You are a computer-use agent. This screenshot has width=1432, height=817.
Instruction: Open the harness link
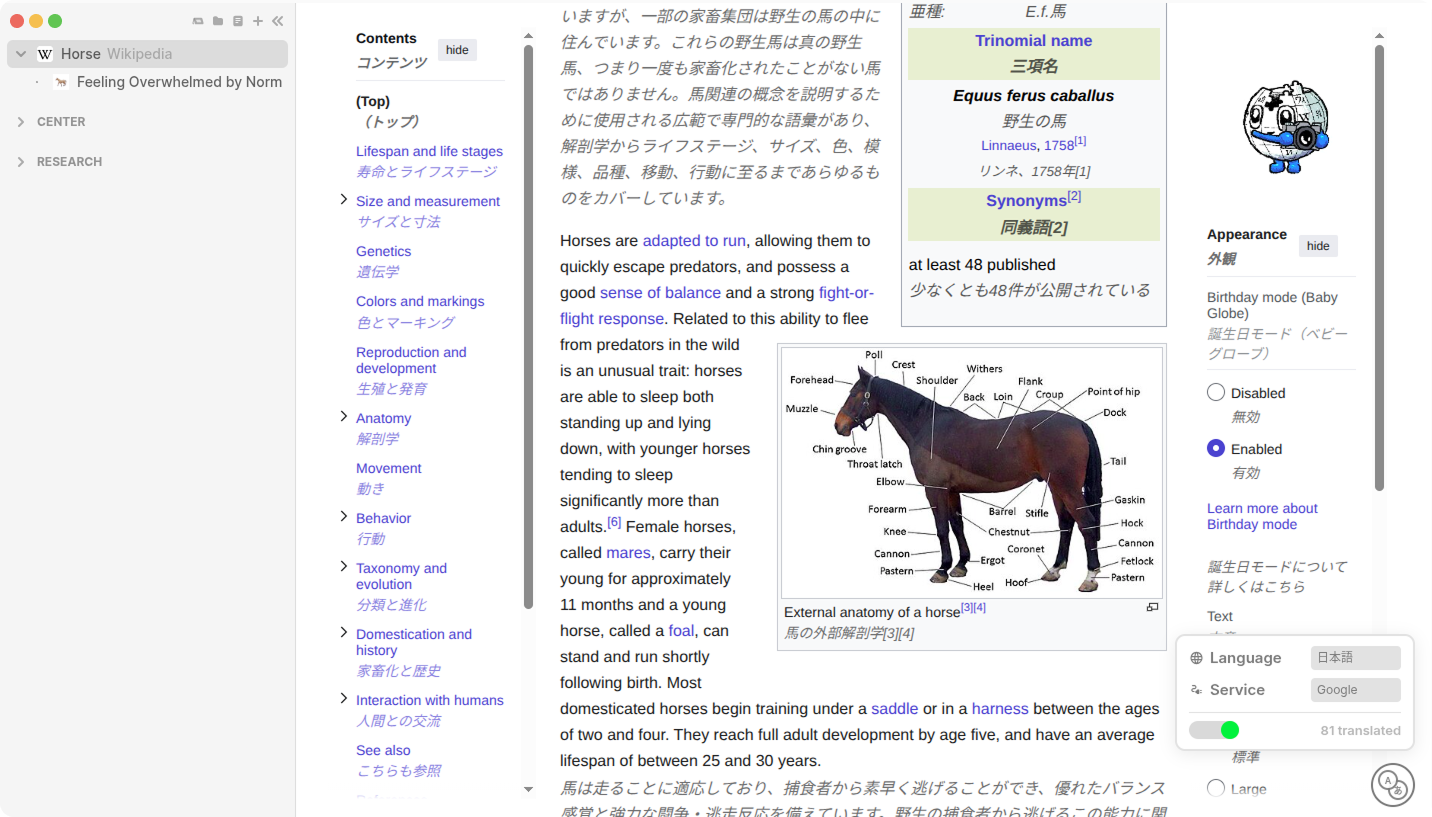click(1000, 709)
